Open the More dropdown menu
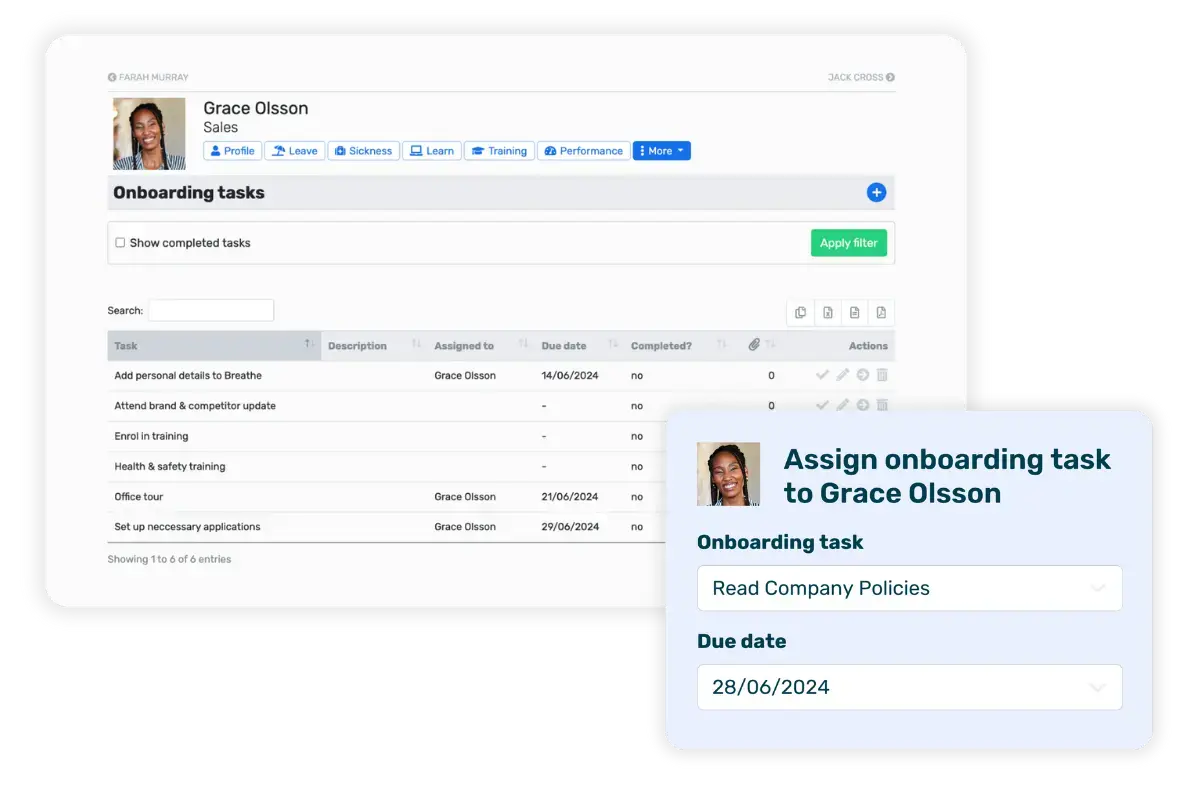 [661, 150]
